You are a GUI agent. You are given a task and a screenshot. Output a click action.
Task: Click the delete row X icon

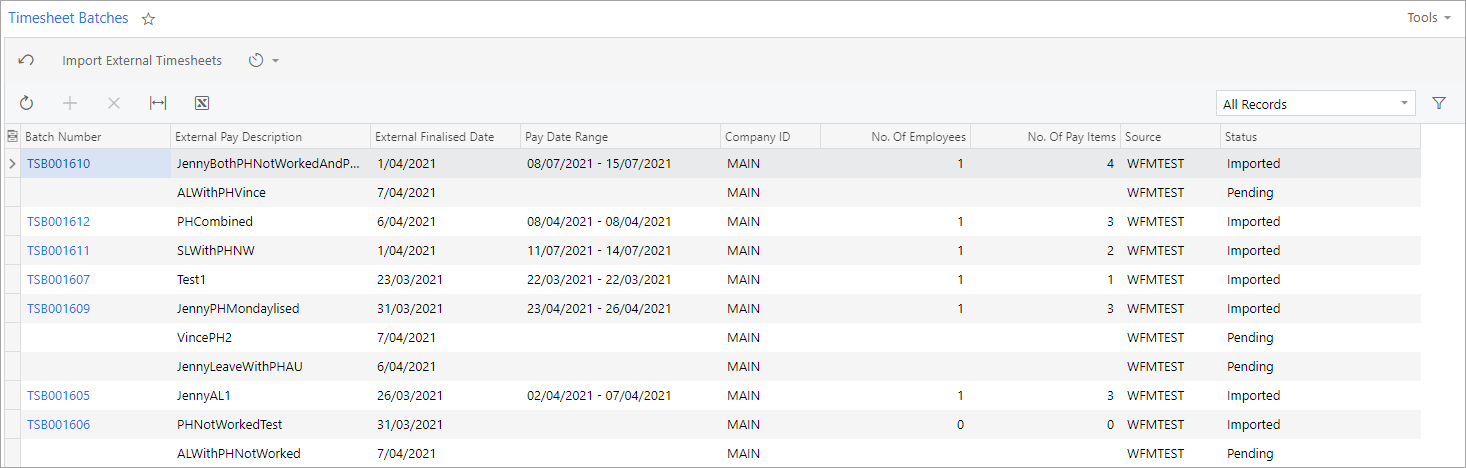[113, 103]
